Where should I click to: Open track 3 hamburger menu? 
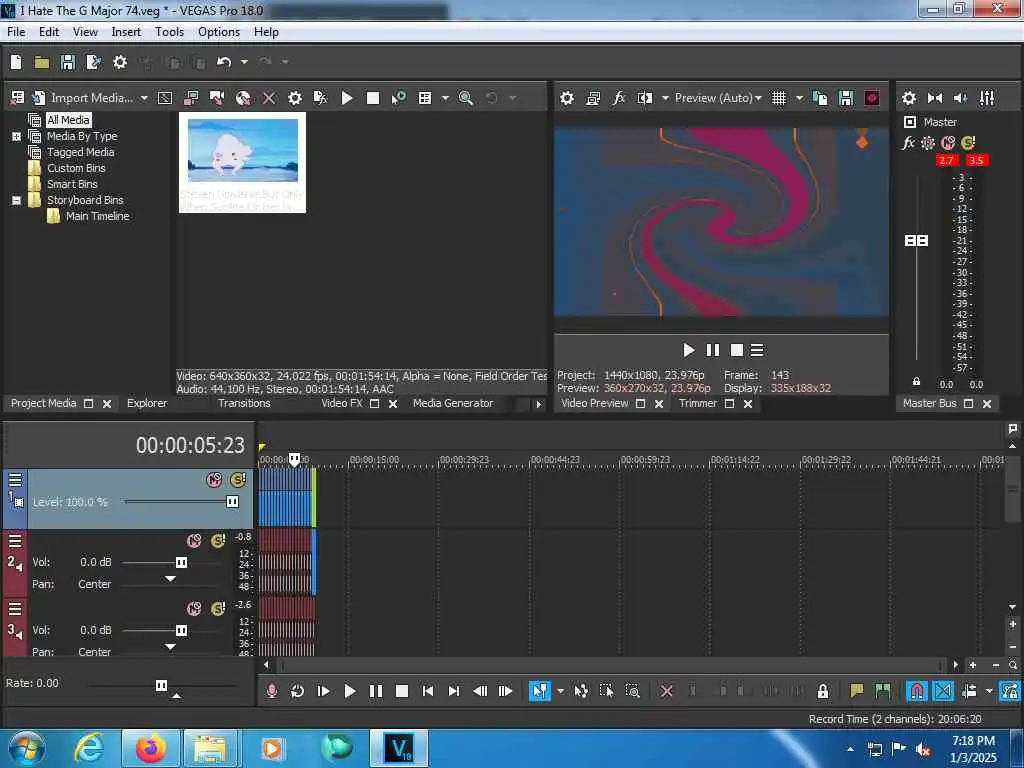tap(14, 609)
